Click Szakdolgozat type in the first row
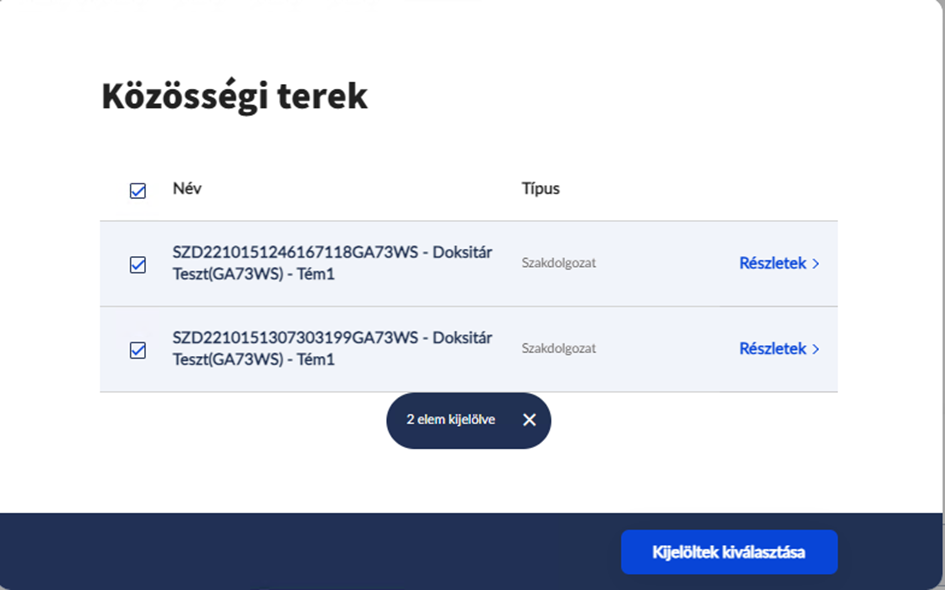Viewport: 945px width, 590px height. (x=558, y=264)
